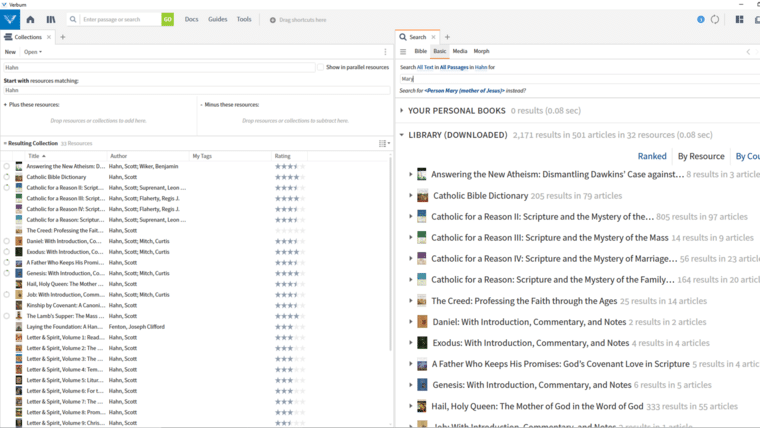Open the Library icon
This screenshot has height=428, width=760.
coord(51,20)
